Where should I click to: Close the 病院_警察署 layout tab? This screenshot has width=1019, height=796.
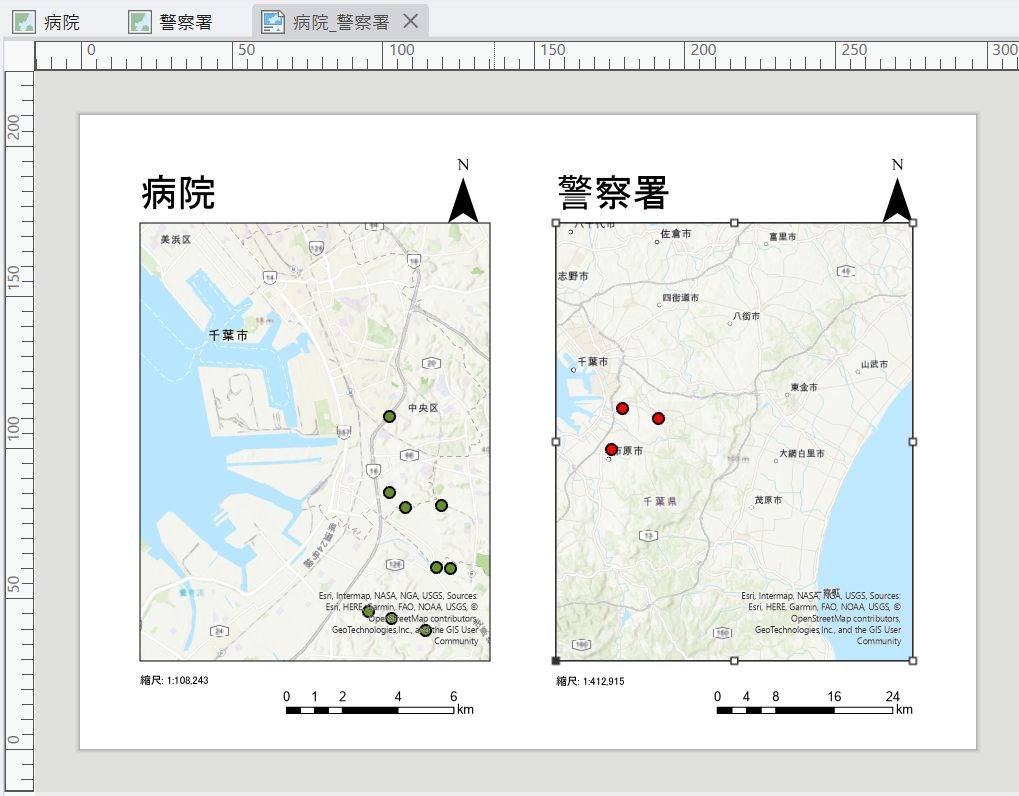[410, 22]
